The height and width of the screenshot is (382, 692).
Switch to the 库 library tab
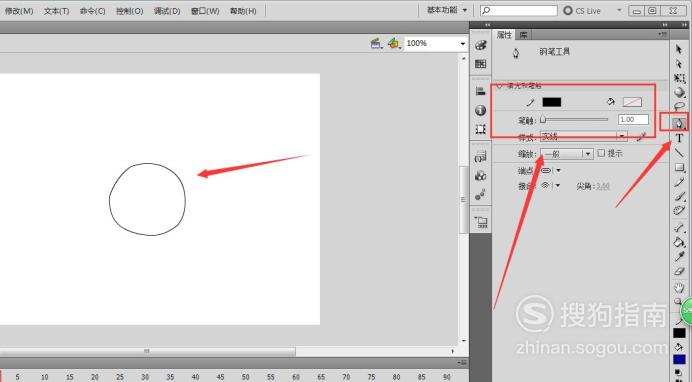523,34
